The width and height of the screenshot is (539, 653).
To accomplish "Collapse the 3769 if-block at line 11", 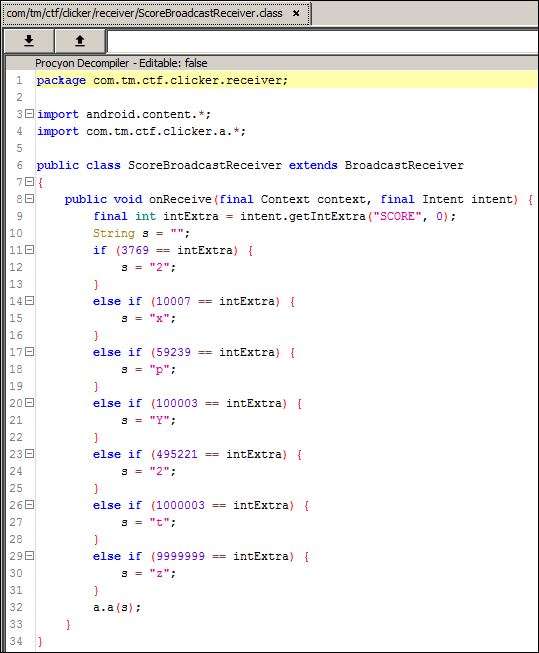I will [29, 249].
